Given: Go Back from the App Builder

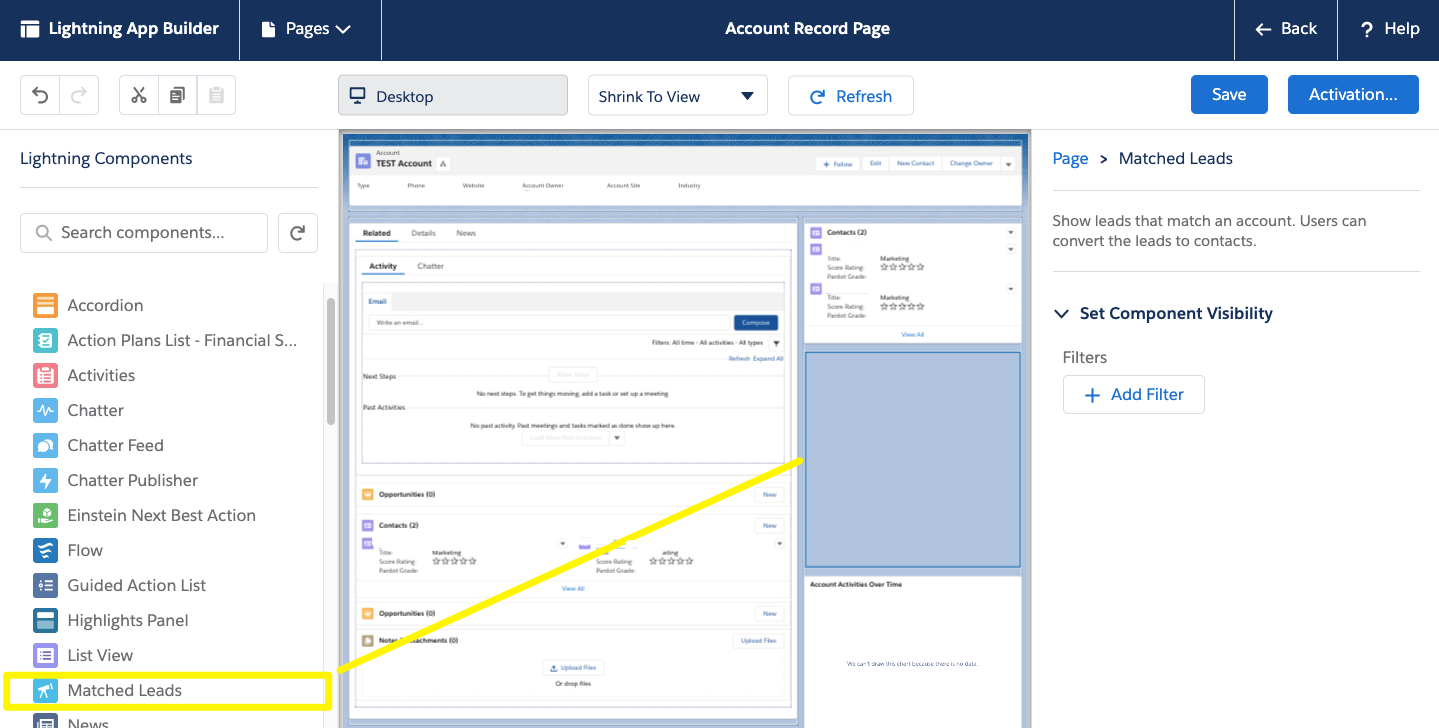Looking at the screenshot, I should tap(1288, 29).
